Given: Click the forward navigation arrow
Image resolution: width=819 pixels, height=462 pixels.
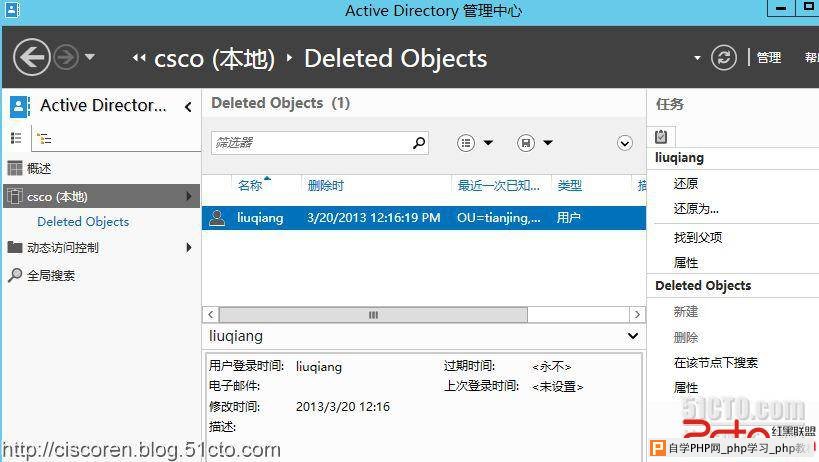Looking at the screenshot, I should click(x=66, y=57).
